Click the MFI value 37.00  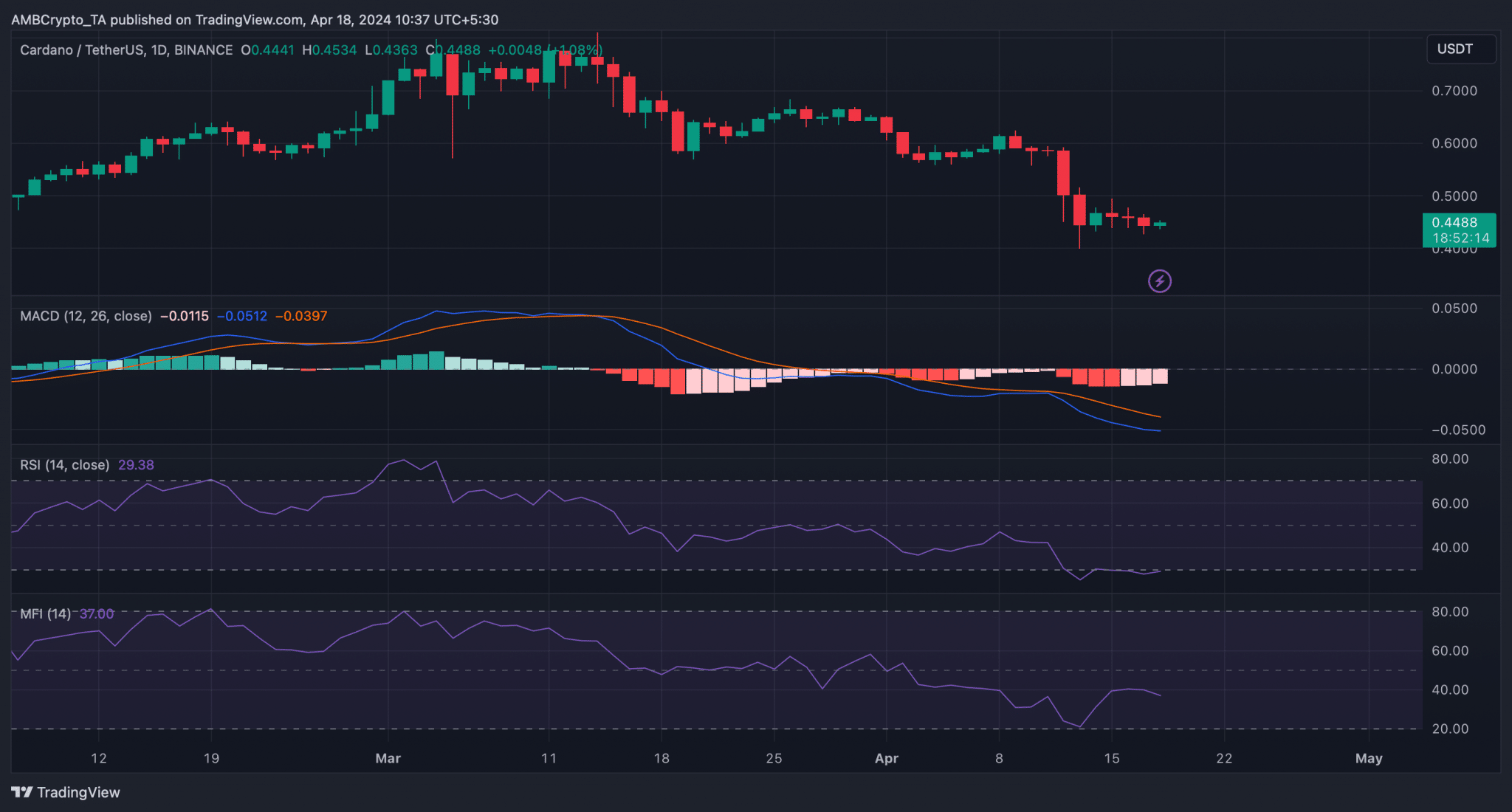97,614
